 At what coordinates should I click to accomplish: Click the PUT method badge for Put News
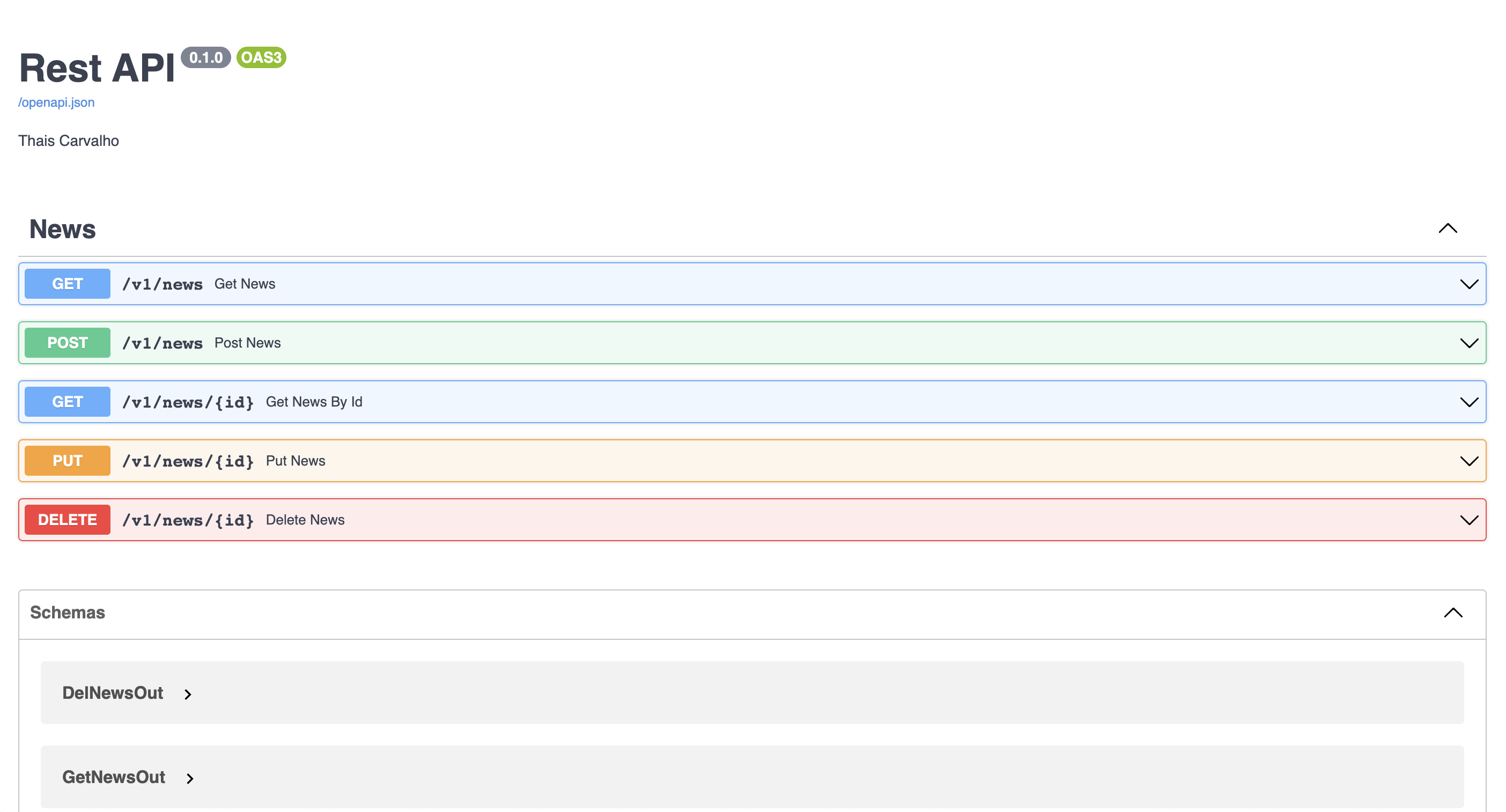[67, 461]
